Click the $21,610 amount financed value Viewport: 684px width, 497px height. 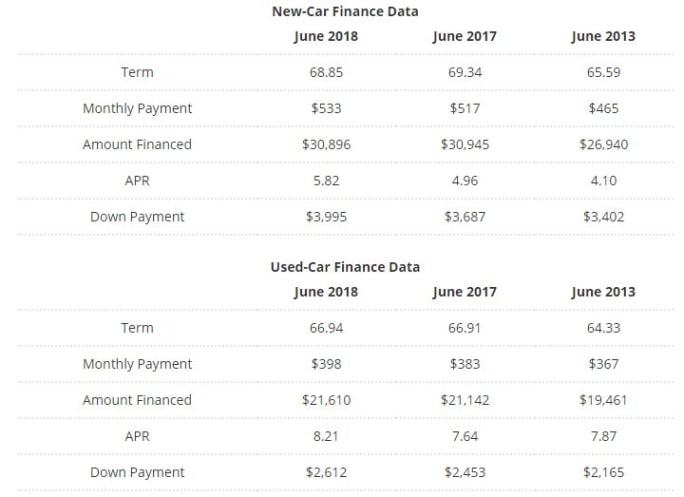coord(326,400)
